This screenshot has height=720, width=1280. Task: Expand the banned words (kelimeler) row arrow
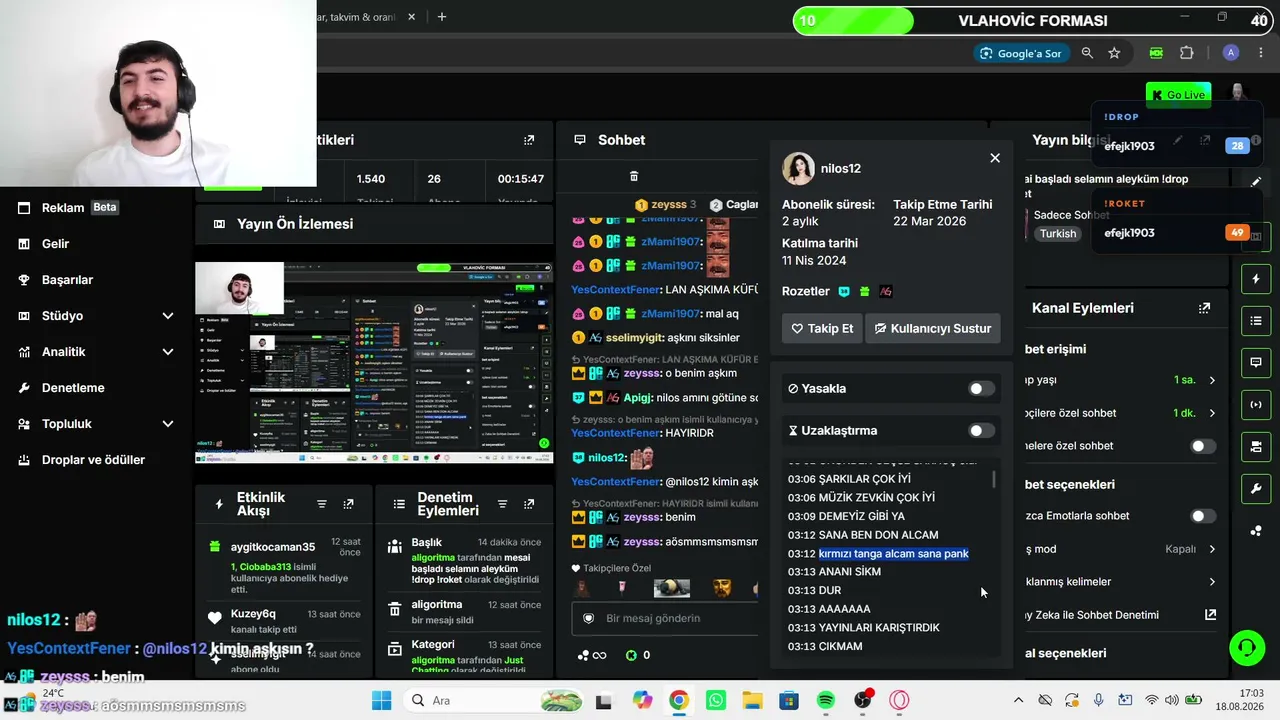tap(1212, 582)
